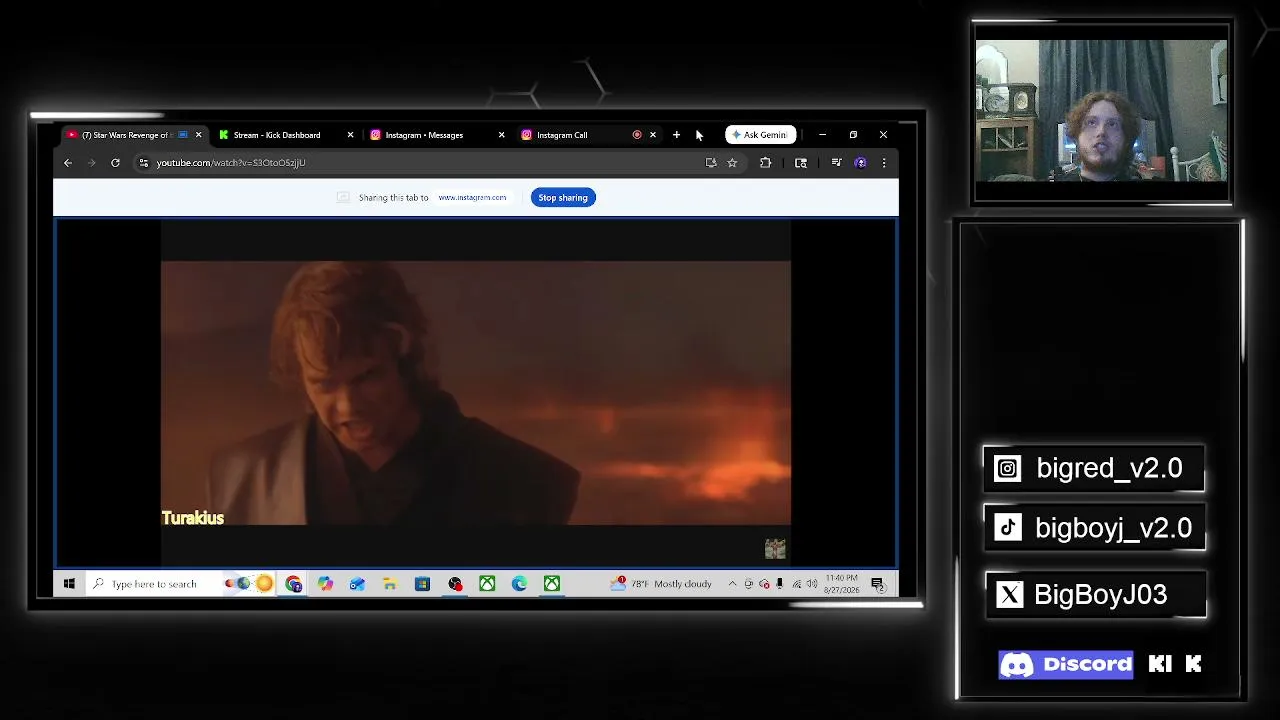Image resolution: width=1280 pixels, height=720 pixels.
Task: Open File Explorer from the taskbar
Action: tap(390, 584)
